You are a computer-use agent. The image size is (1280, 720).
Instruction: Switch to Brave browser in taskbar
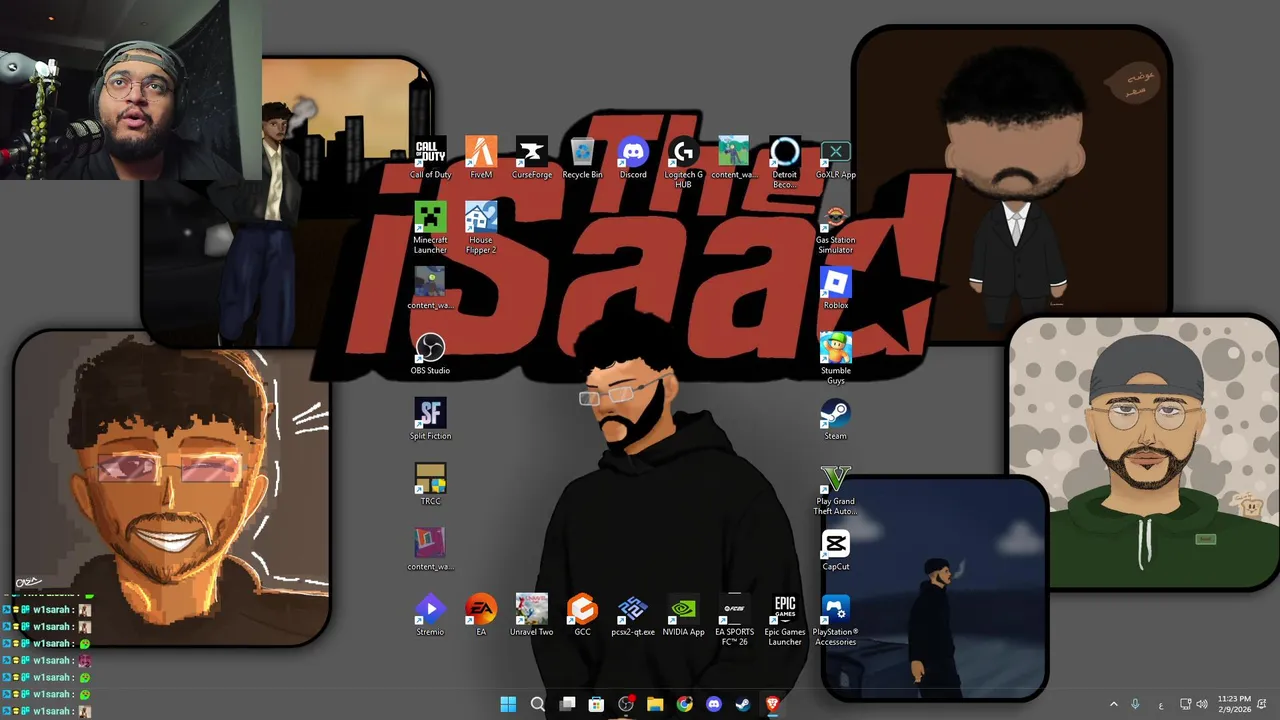point(772,704)
